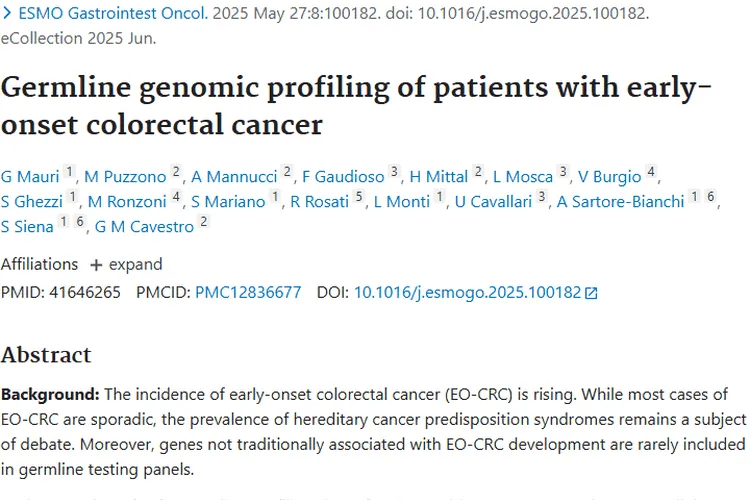
Task: Open the external DOI link icon
Action: coord(591,294)
